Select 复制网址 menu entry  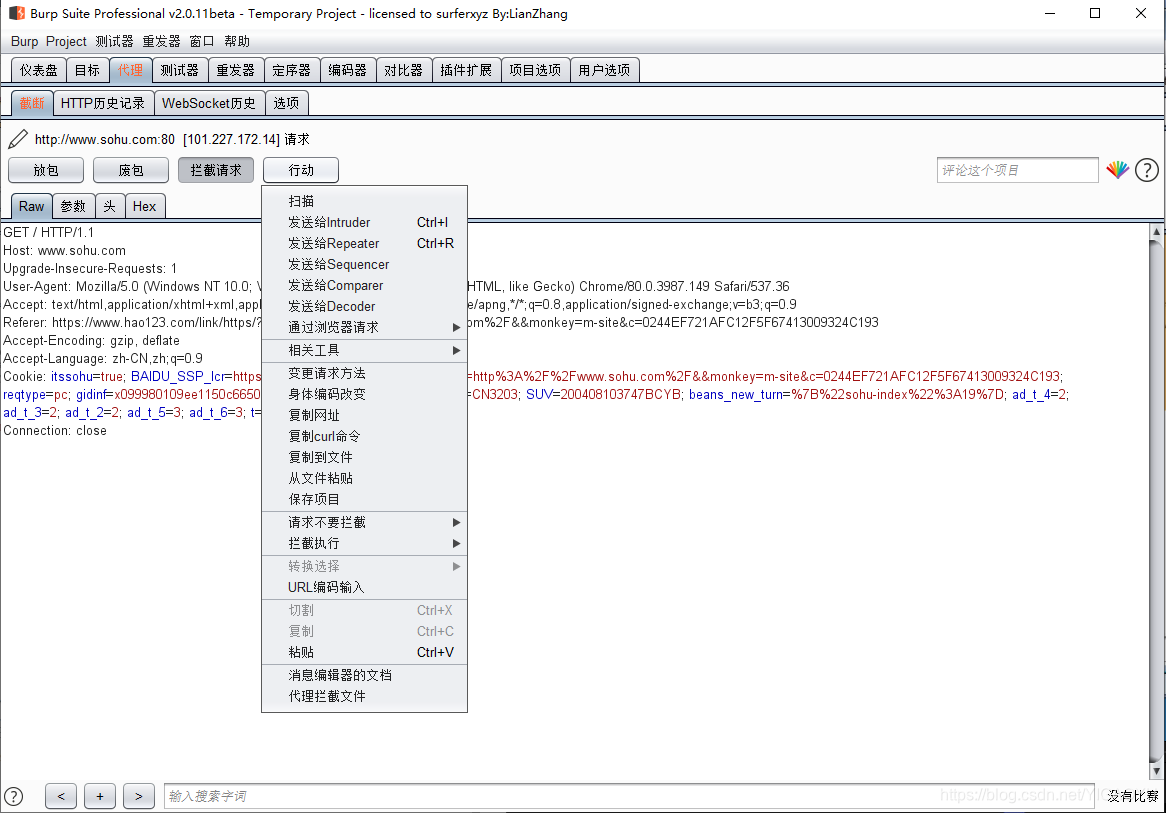tap(364, 415)
